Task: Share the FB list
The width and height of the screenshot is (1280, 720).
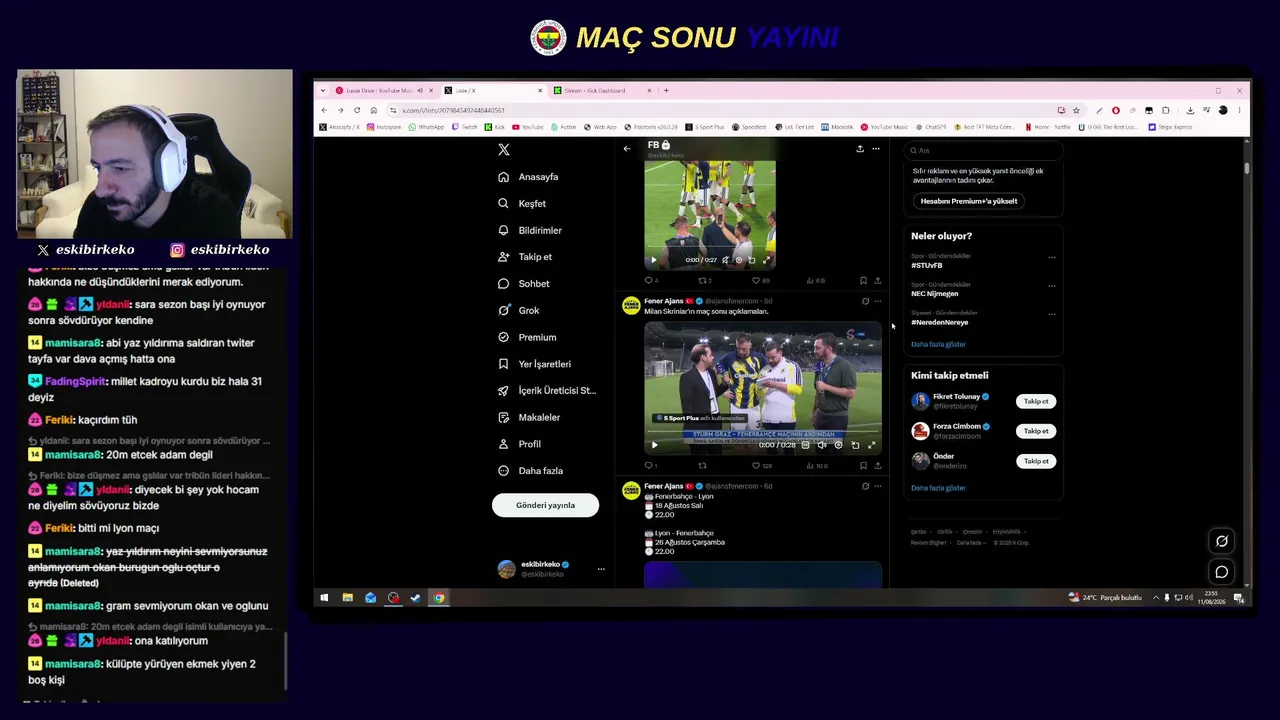Action: click(860, 149)
